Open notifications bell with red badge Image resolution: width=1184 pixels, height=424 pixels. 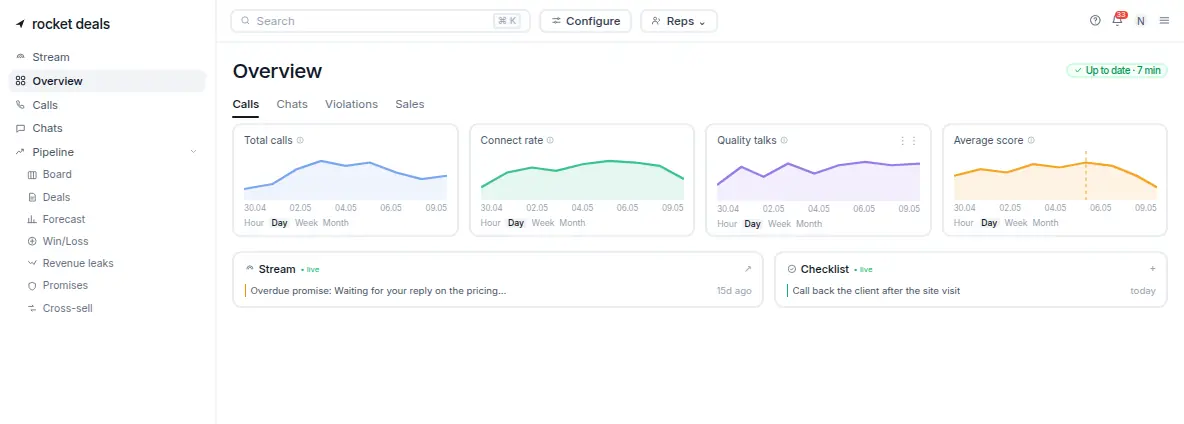click(x=1118, y=20)
